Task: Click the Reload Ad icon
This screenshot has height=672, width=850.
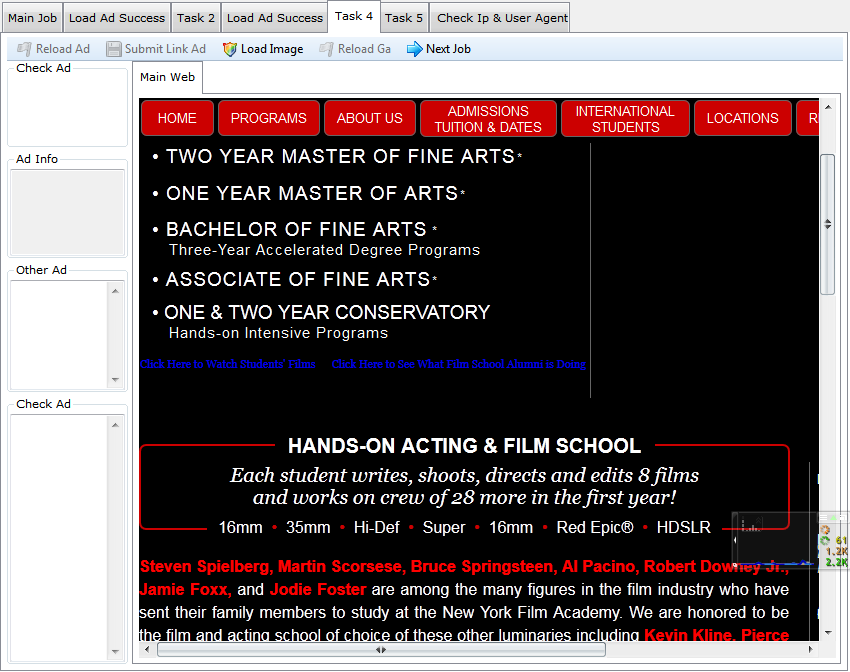Action: tap(23, 49)
